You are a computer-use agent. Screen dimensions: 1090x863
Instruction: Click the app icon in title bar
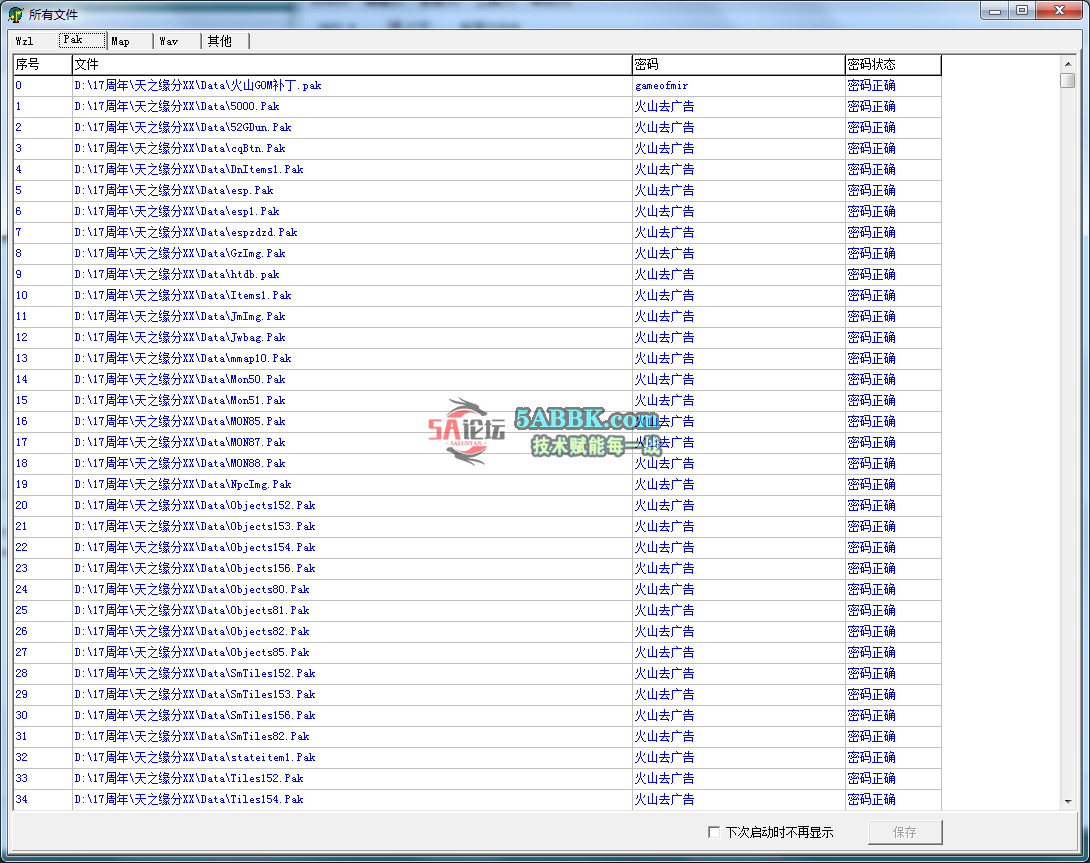pos(15,14)
